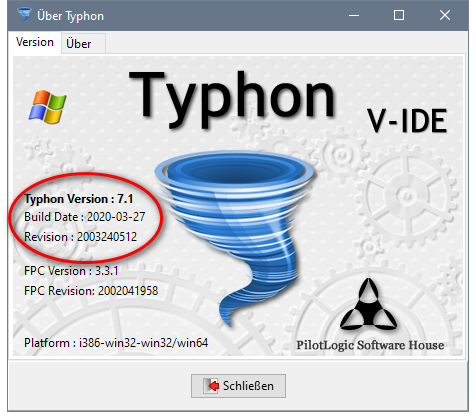Click the red arrow icon on Schließen button
Viewport: 476px width, 419px height.
coord(212,386)
